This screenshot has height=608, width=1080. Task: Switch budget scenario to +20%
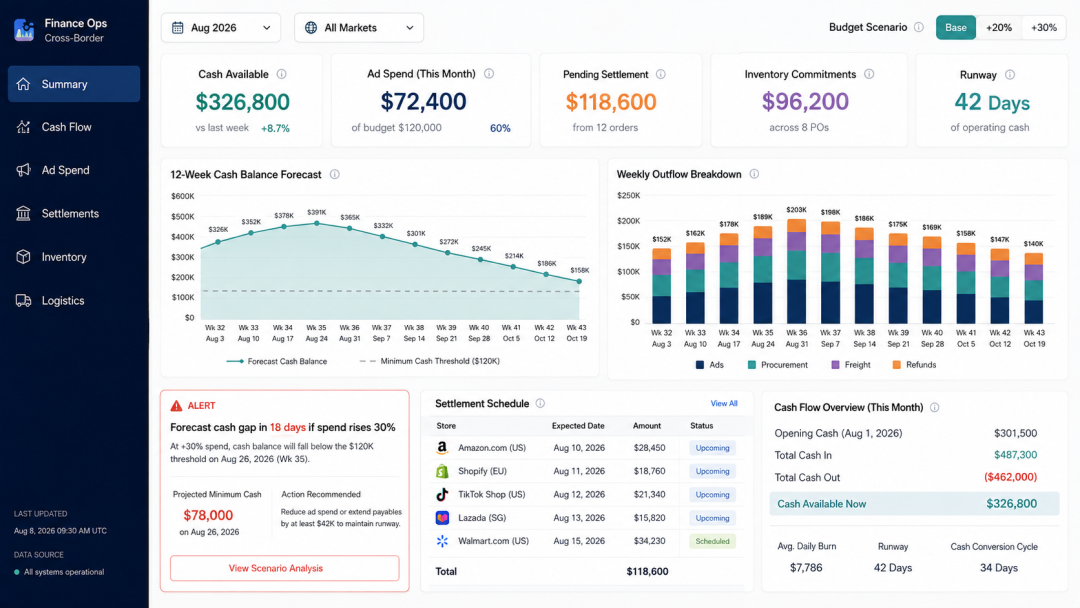point(999,28)
